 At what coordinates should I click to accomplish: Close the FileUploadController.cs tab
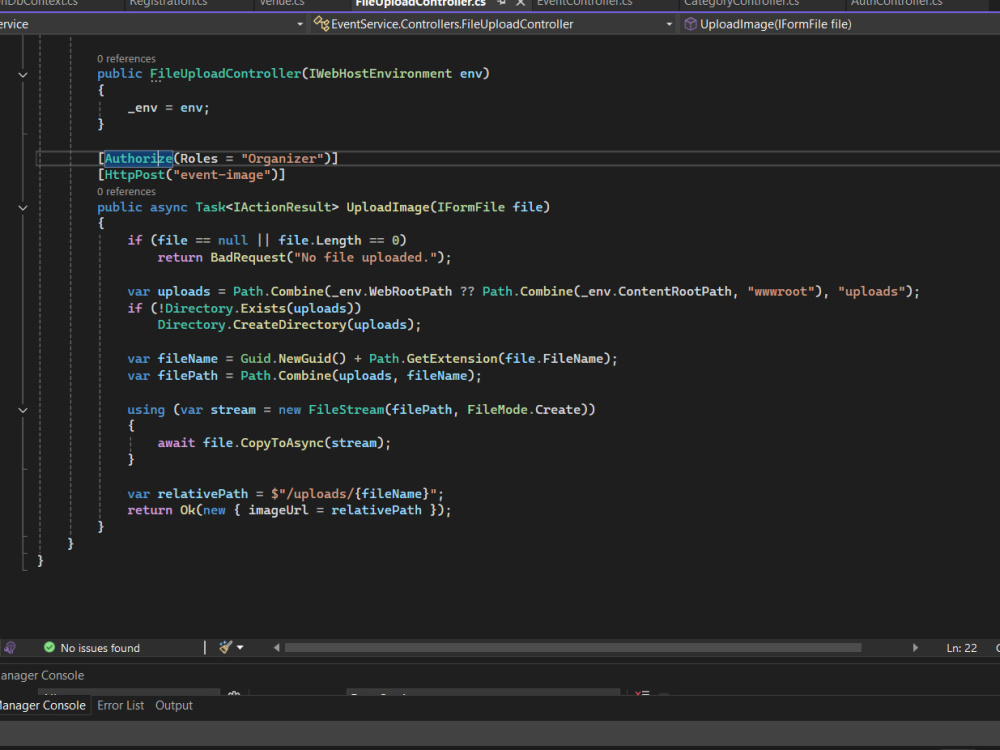click(520, 3)
